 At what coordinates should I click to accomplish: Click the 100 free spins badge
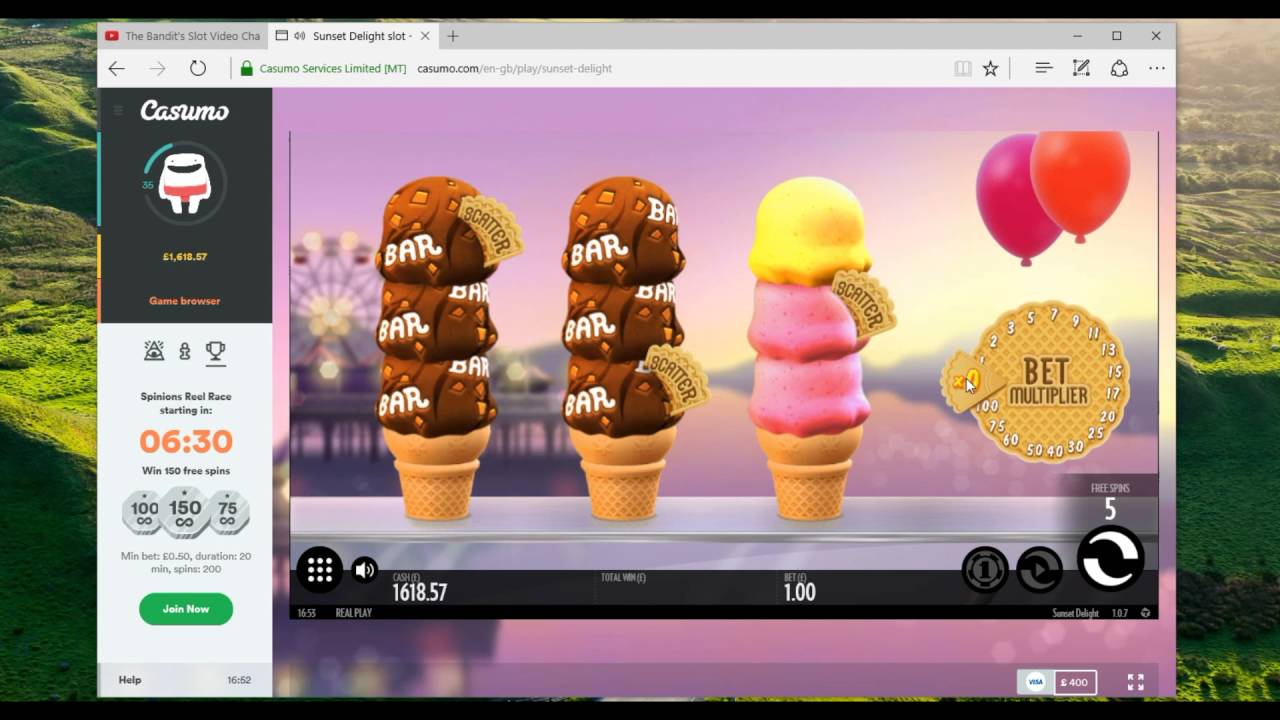(x=144, y=513)
